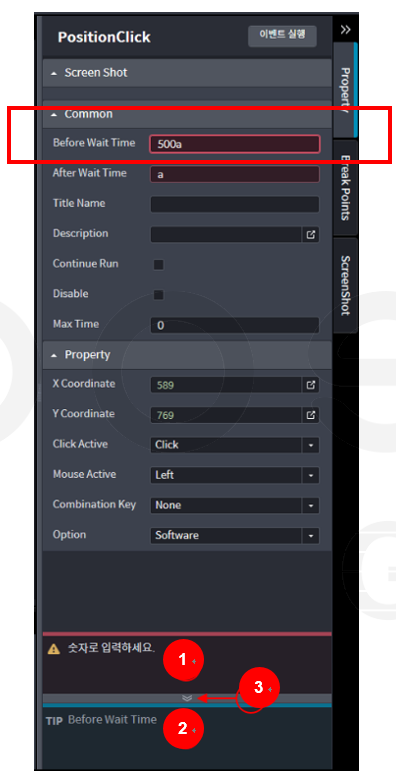Focus the Before Wait Time field
This screenshot has width=396, height=782.
click(x=234, y=144)
